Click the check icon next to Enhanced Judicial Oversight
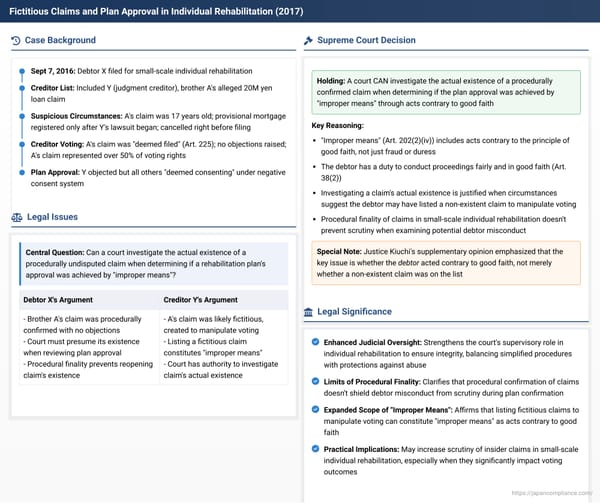600x503 pixels. tap(315, 342)
